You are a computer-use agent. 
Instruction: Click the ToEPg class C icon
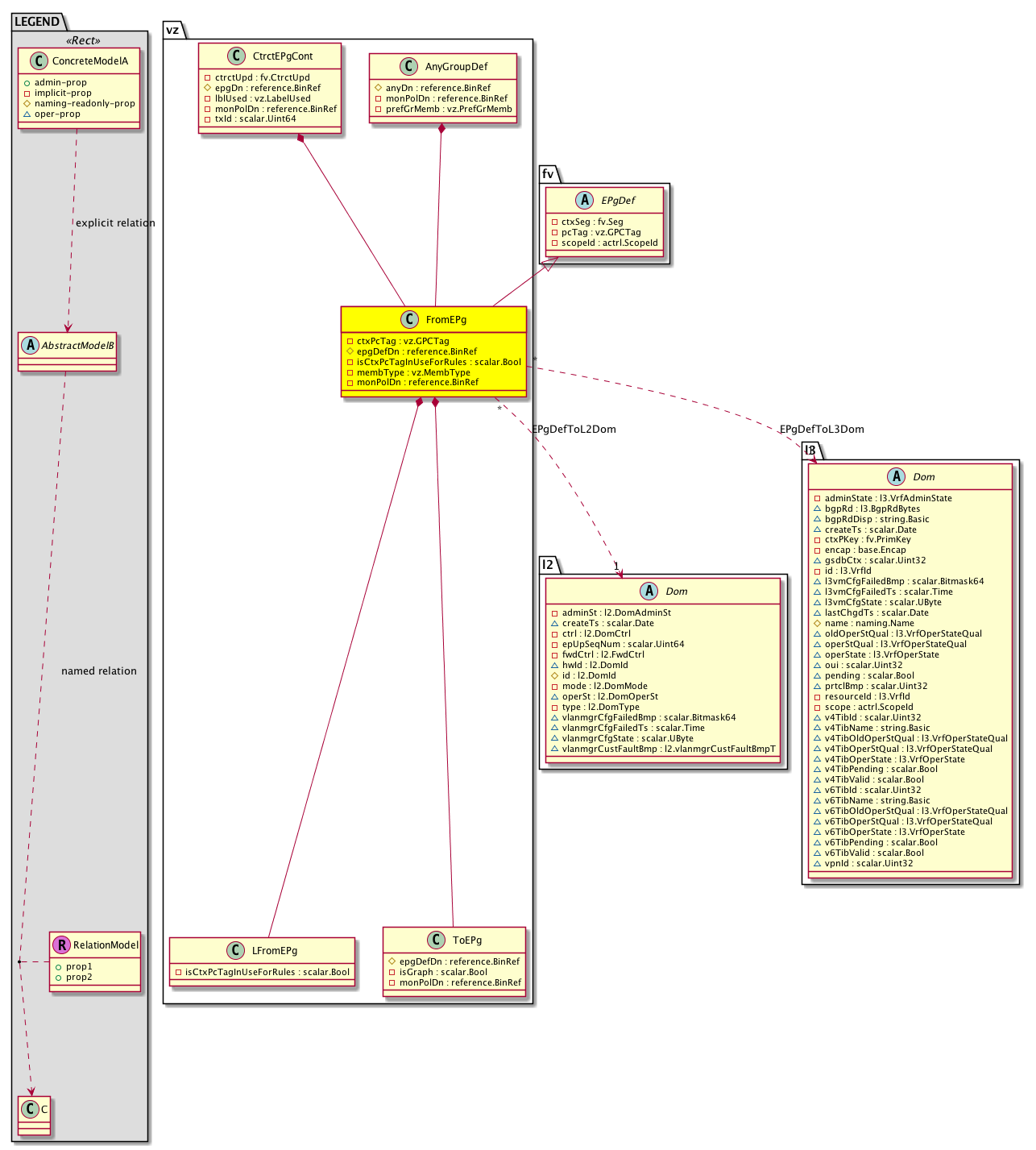(x=436, y=940)
